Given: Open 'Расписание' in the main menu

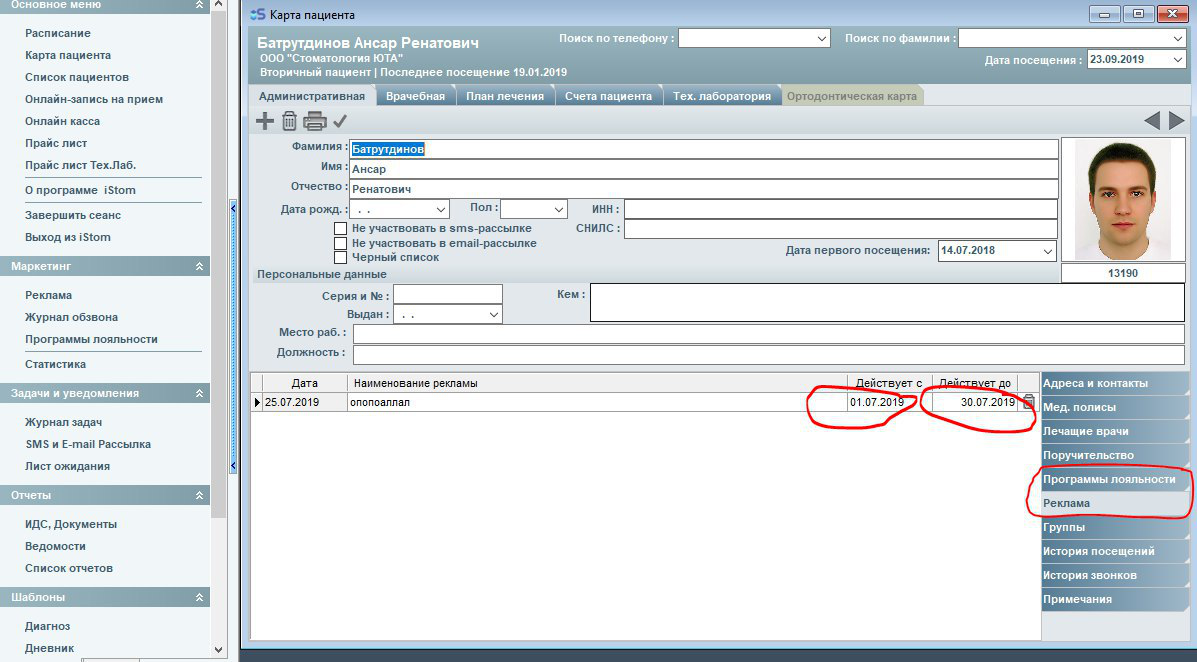Looking at the screenshot, I should [x=58, y=33].
